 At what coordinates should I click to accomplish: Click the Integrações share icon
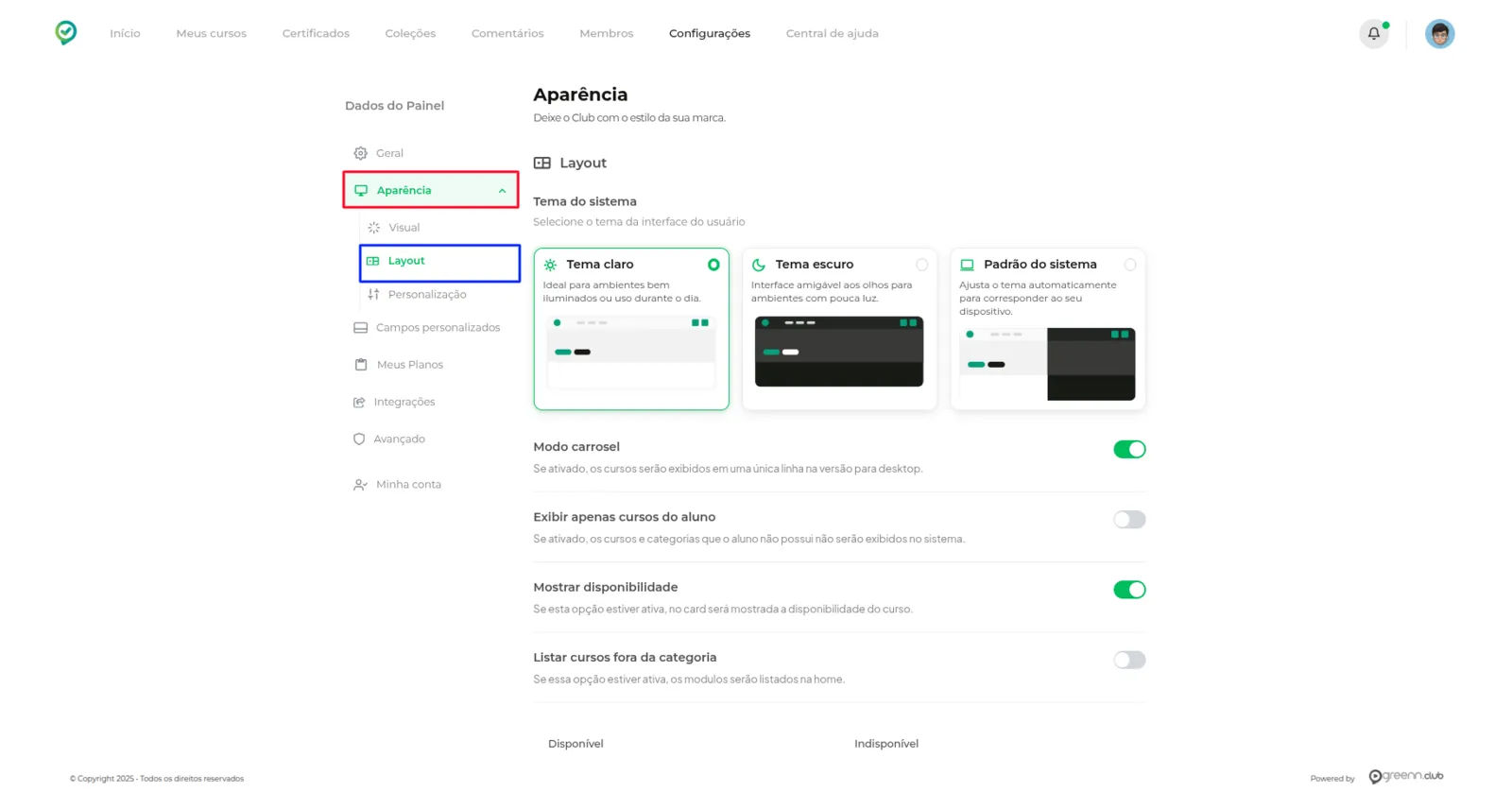(x=359, y=402)
